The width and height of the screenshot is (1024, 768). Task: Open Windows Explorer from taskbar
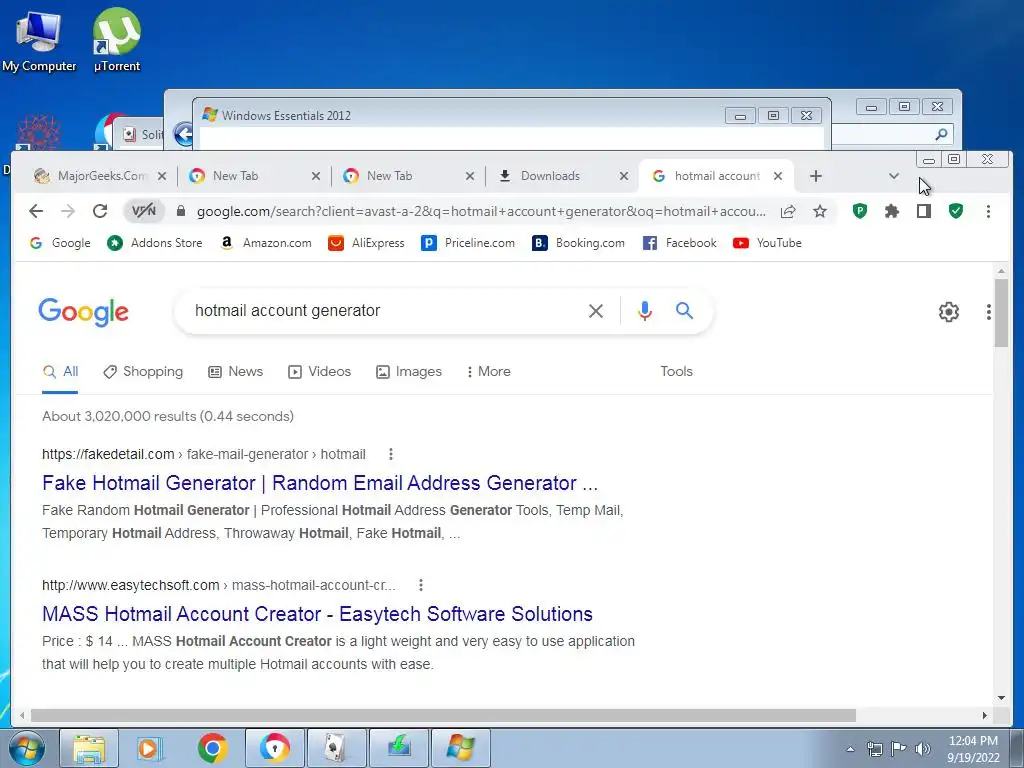coord(89,748)
